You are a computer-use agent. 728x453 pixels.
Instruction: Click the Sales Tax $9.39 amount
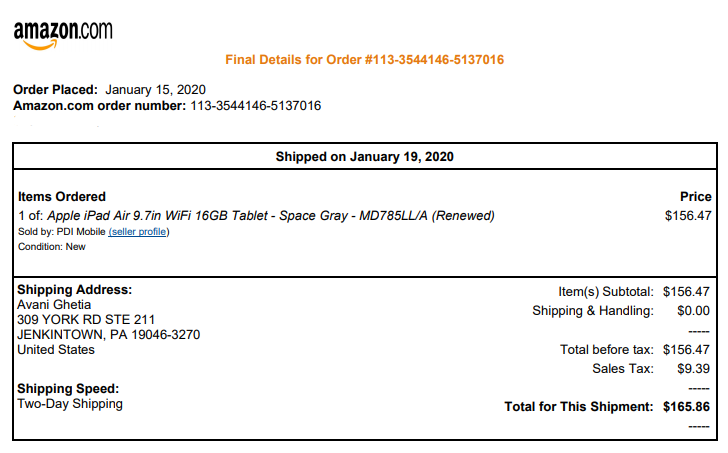pyautogui.click(x=691, y=369)
